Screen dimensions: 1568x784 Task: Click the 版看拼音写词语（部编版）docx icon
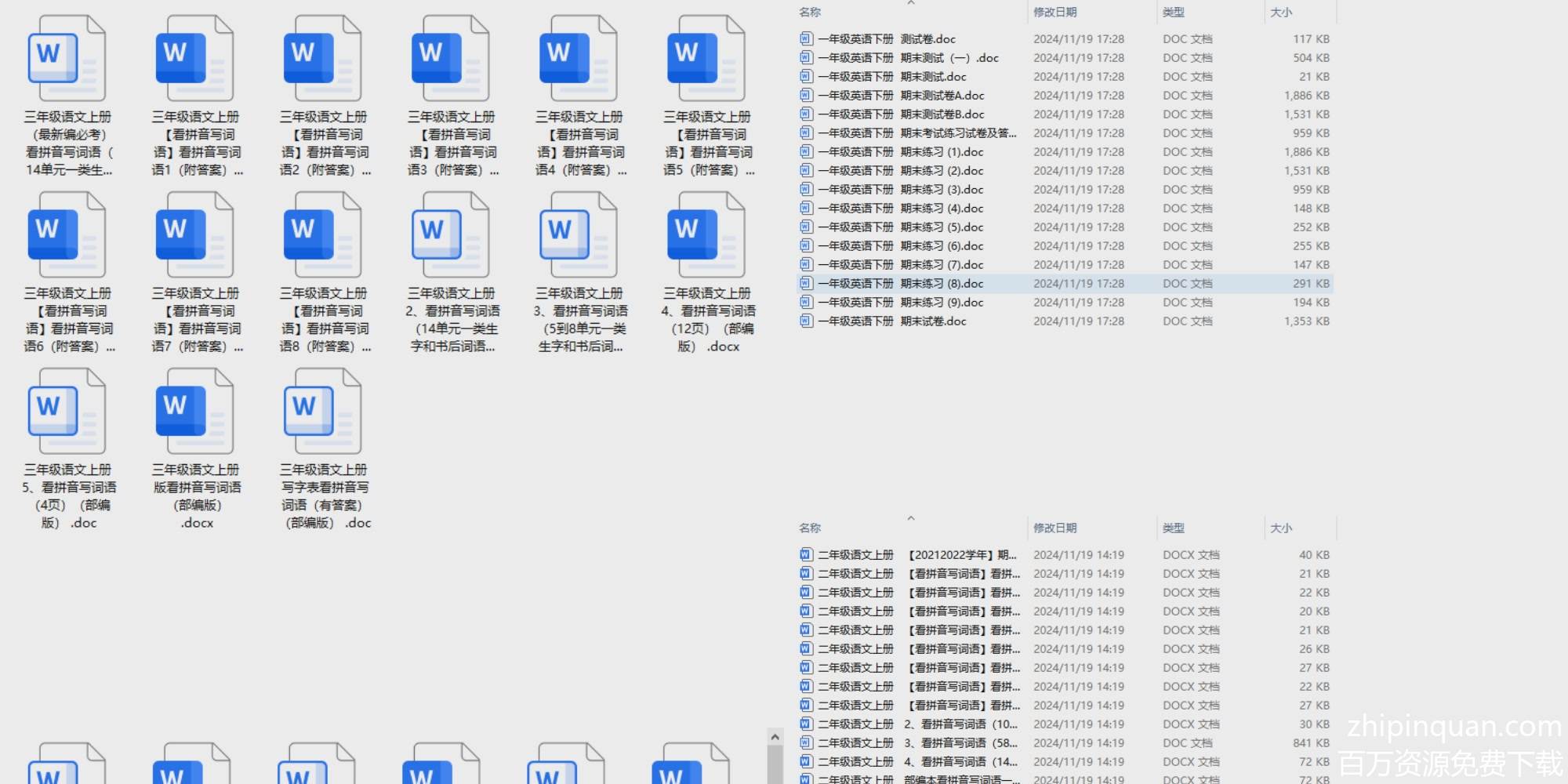click(x=194, y=412)
